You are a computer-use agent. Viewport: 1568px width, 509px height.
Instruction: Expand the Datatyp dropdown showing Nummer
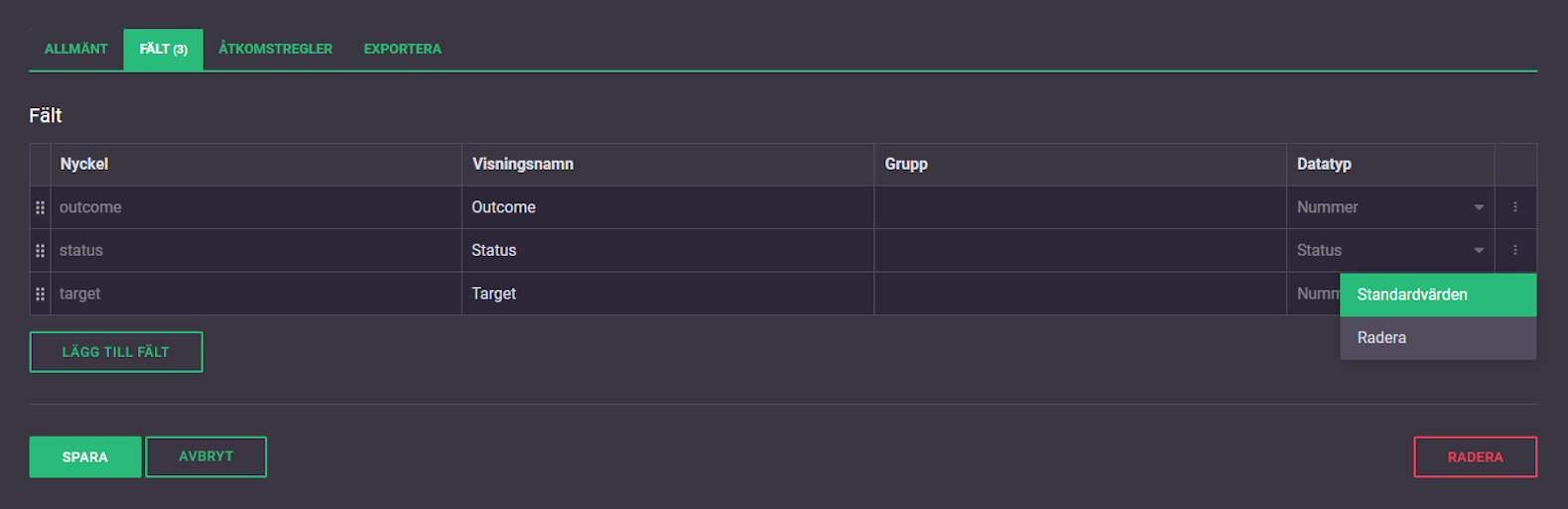point(1389,207)
